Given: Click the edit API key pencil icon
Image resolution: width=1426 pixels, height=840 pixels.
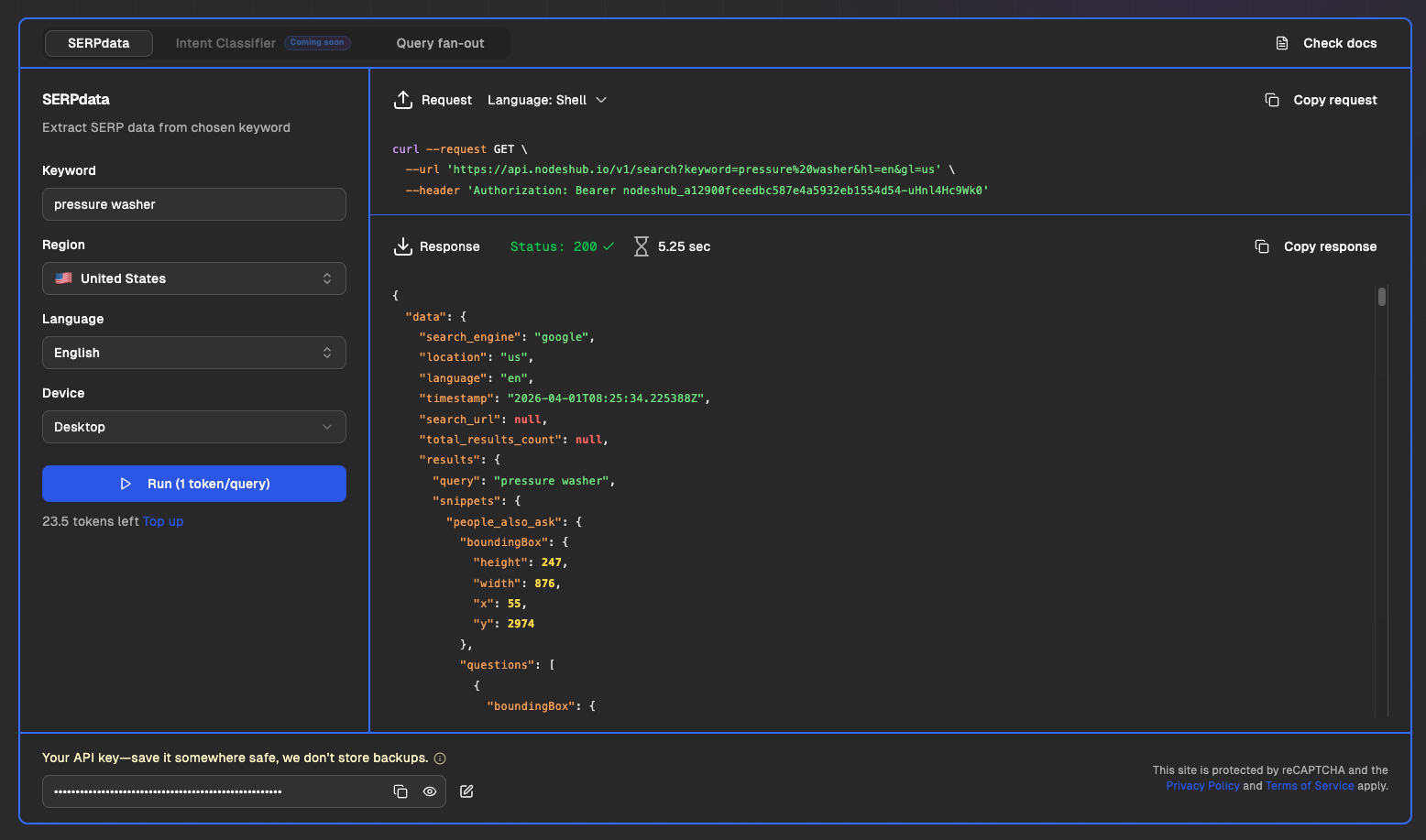Looking at the screenshot, I should (466, 791).
